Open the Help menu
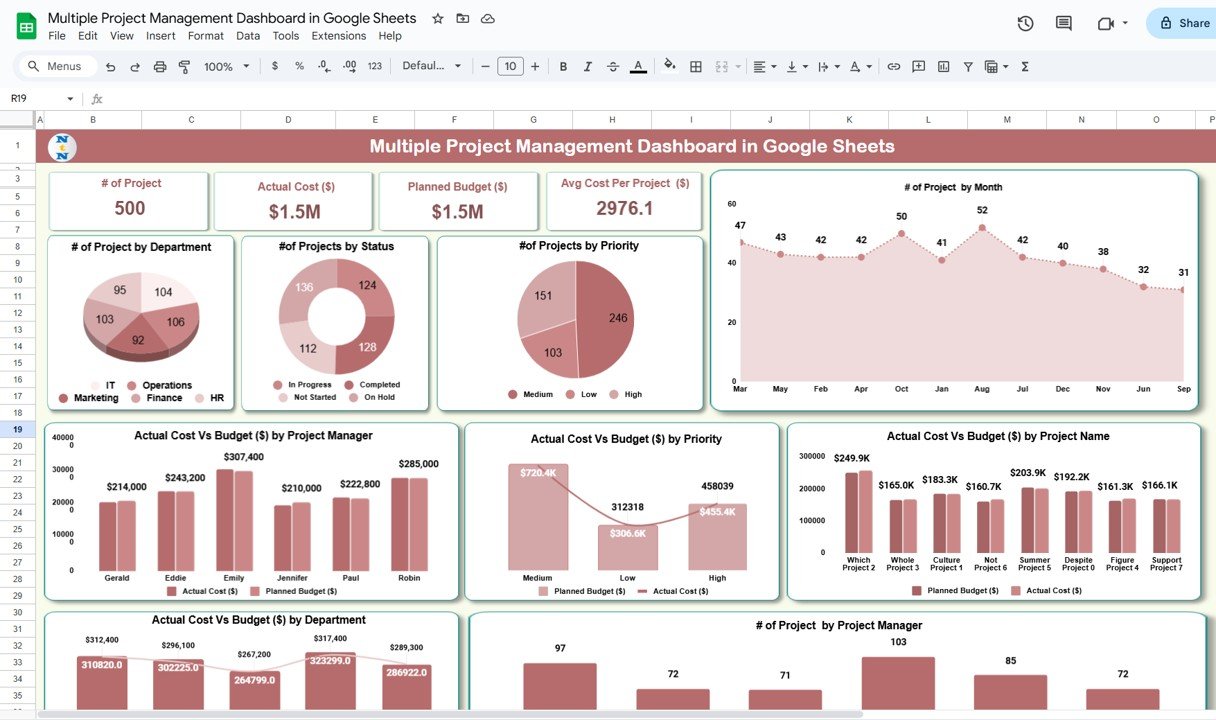Screen dimensions: 1216x720 (390, 36)
